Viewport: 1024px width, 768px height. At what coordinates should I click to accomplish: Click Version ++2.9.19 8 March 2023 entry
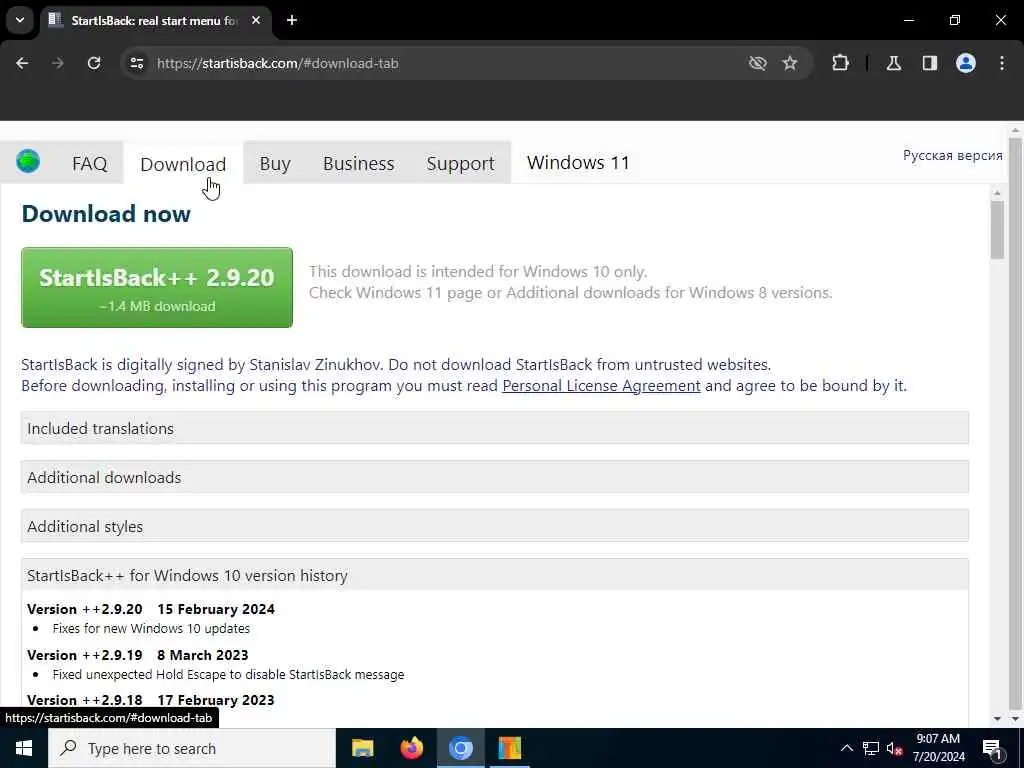point(138,655)
